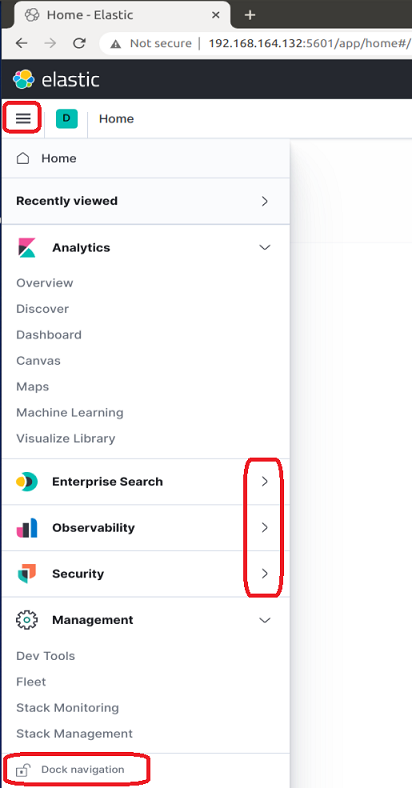This screenshot has width=412, height=788.
Task: Click the Management gear icon
Action: tap(26, 620)
